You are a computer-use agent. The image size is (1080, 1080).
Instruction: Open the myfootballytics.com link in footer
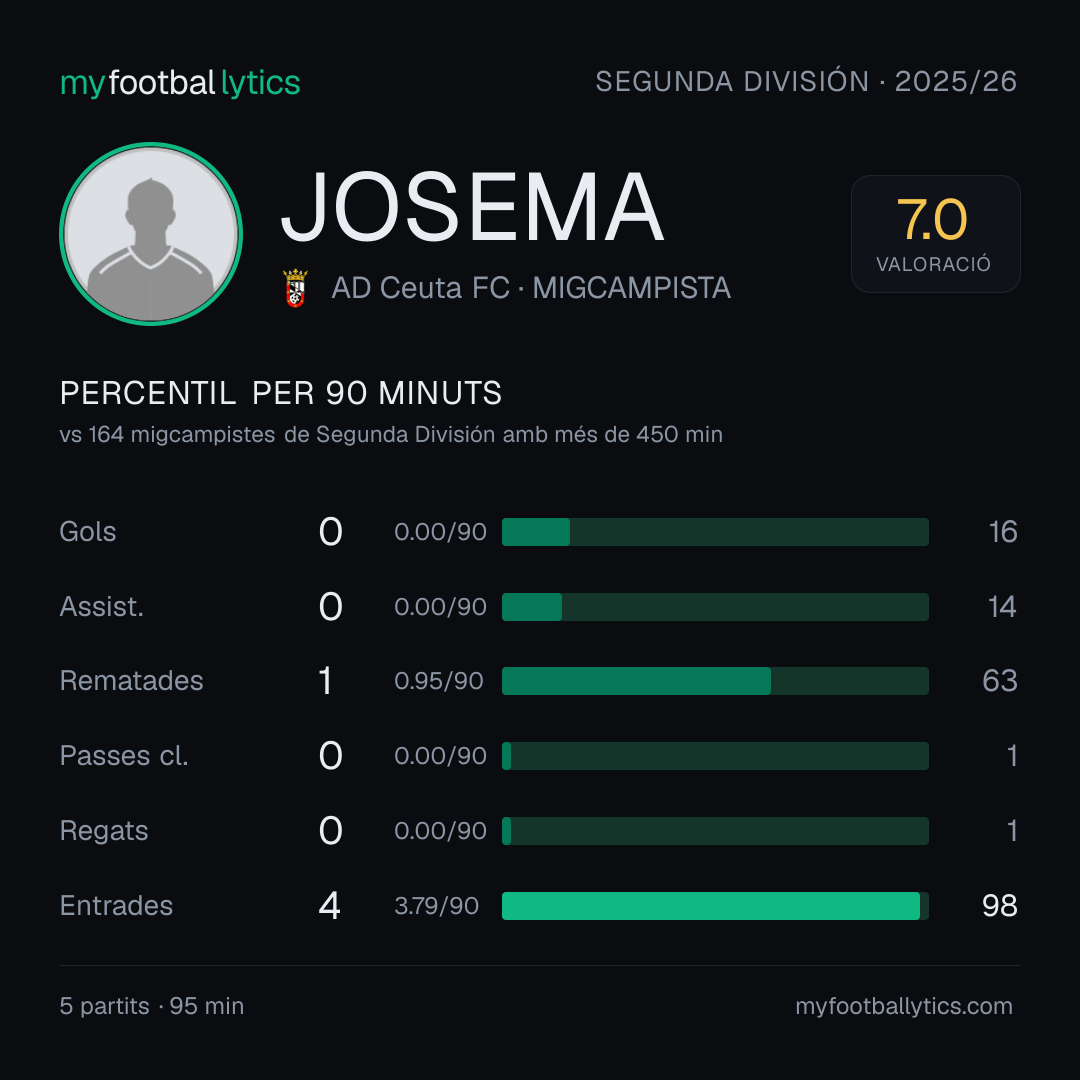[x=904, y=1006]
